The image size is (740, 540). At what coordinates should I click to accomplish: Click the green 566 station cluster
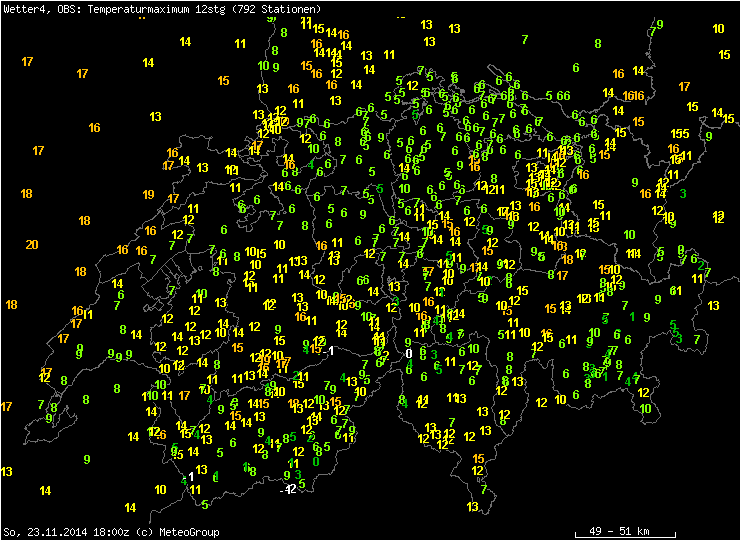558,96
